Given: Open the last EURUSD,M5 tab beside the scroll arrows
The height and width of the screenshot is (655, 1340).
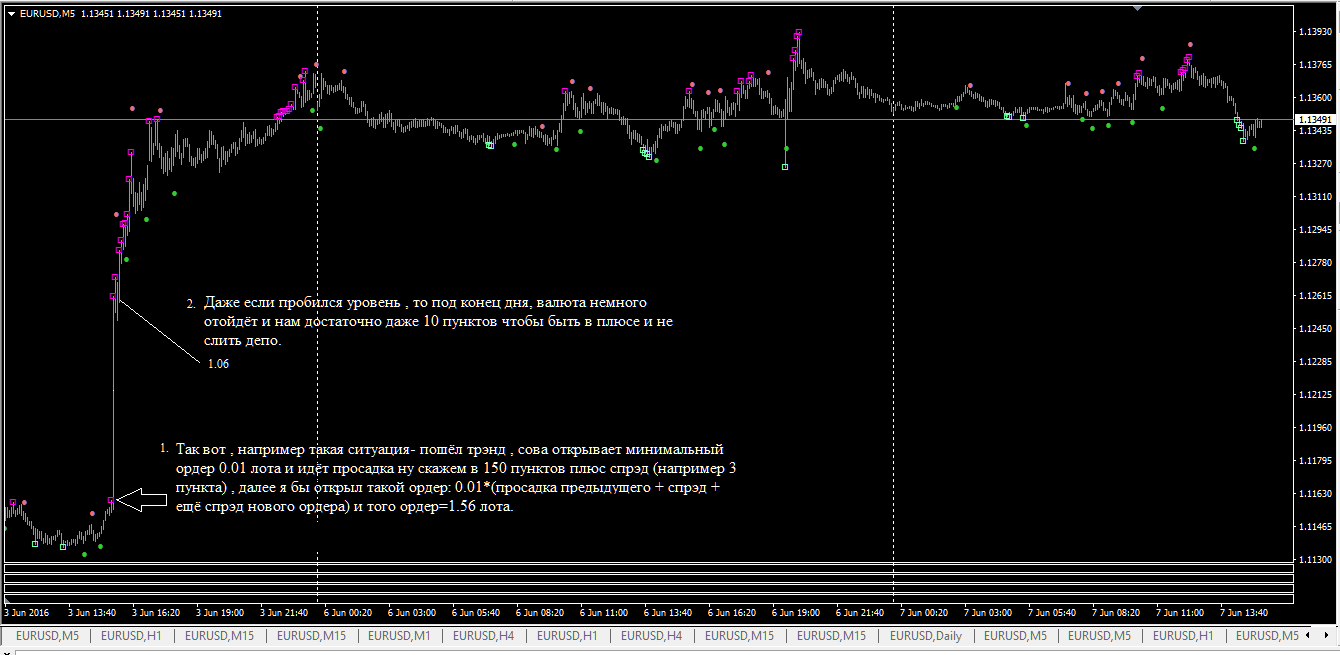Looking at the screenshot, I should pos(1268,636).
